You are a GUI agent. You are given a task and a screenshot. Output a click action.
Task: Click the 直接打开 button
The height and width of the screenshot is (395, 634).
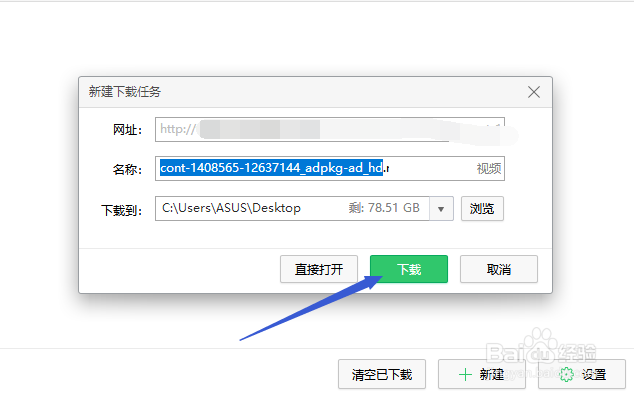[x=319, y=269]
